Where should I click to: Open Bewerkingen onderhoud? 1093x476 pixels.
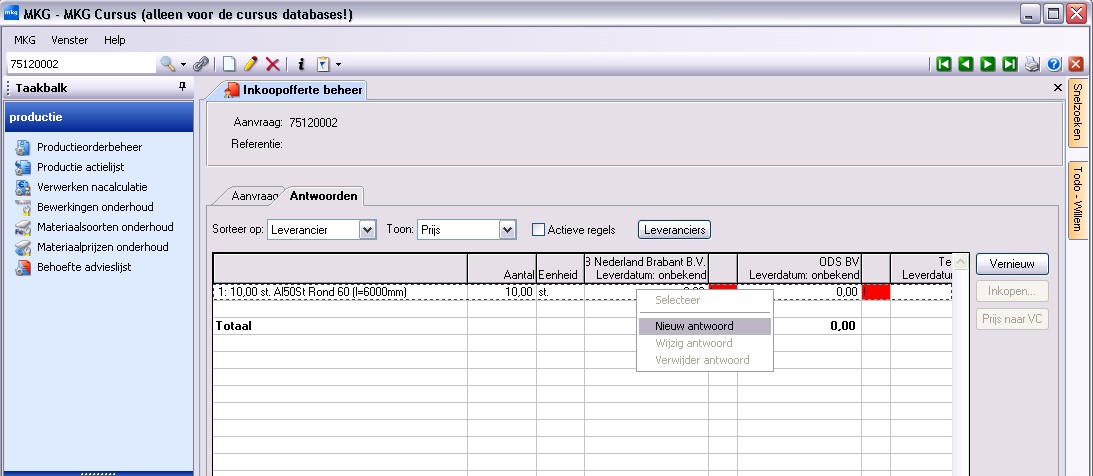tap(95, 207)
